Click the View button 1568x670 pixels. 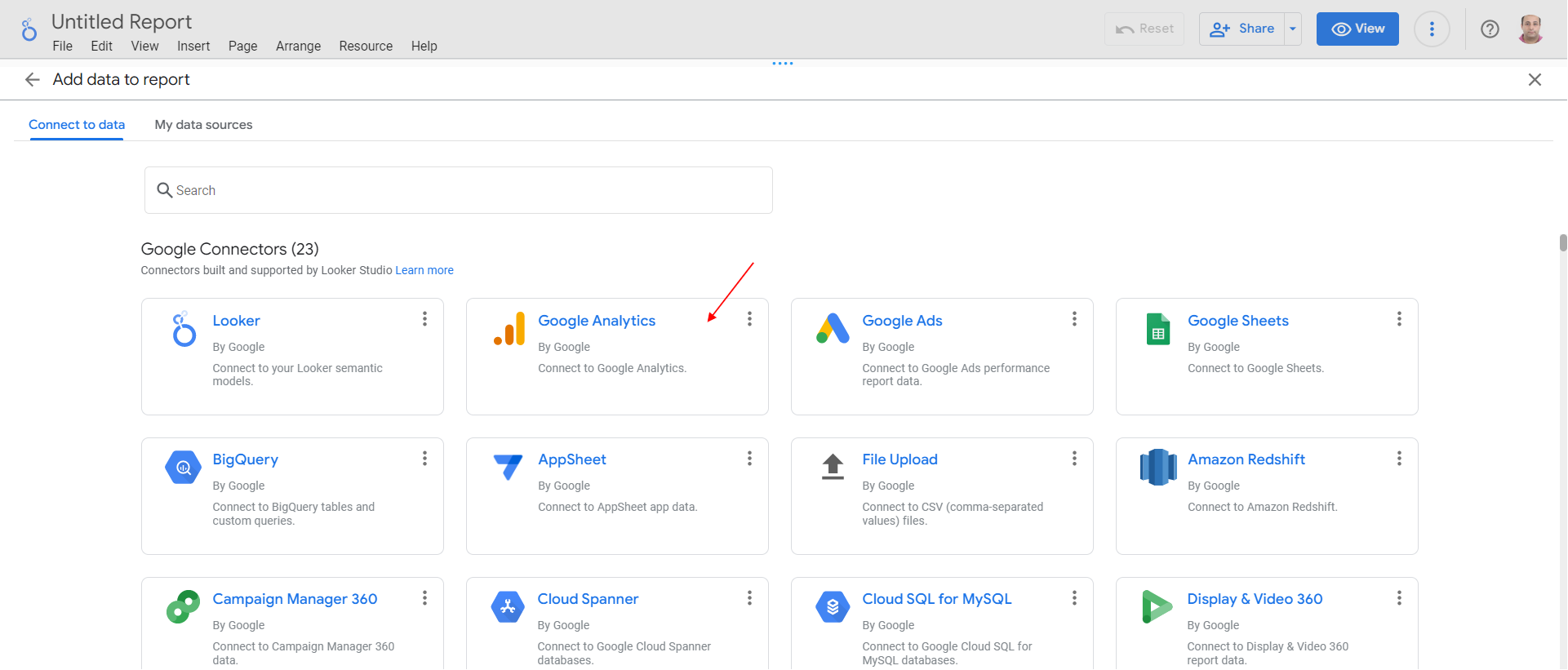1357,29
